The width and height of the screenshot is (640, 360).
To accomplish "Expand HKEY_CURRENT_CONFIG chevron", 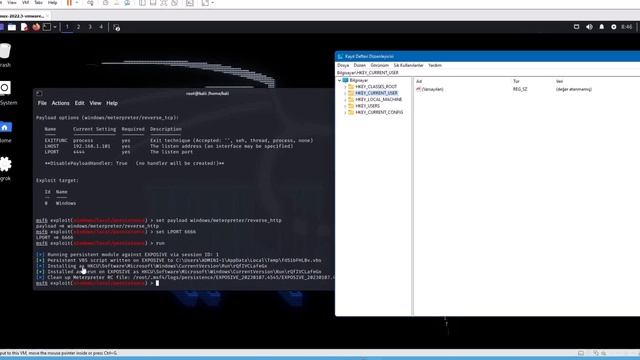I will click(345, 112).
